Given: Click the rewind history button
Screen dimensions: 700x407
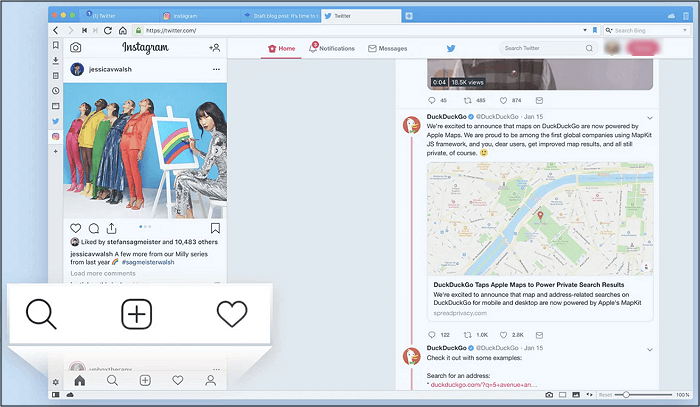Looking at the screenshot, I should (x=84, y=30).
